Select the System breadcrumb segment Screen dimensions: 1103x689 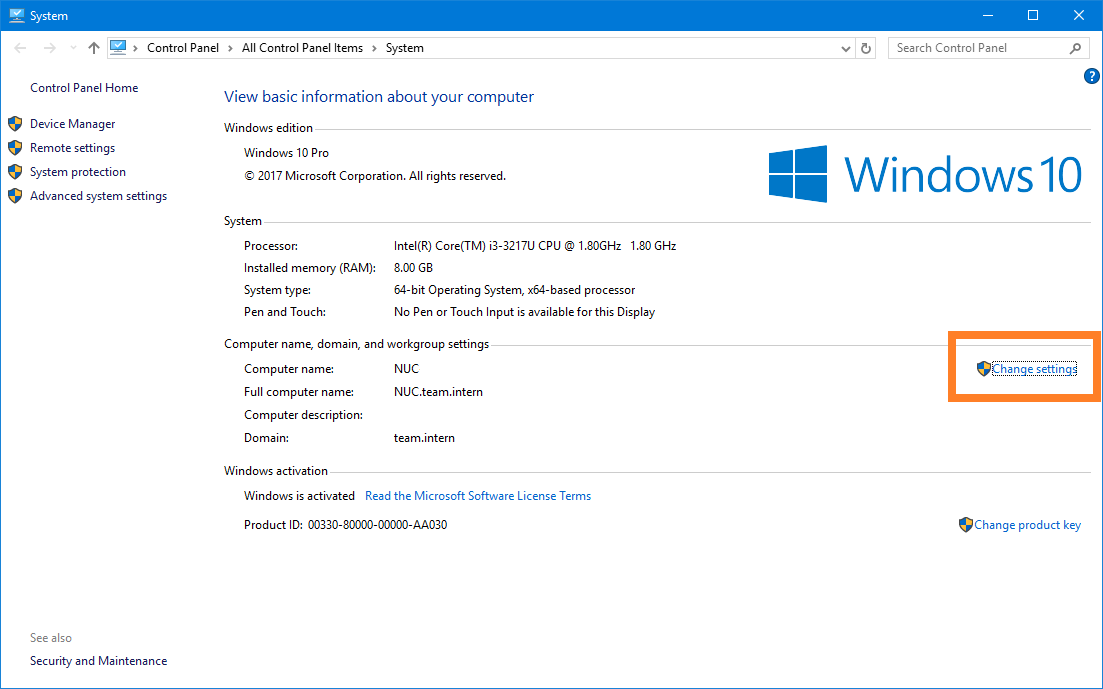[404, 48]
